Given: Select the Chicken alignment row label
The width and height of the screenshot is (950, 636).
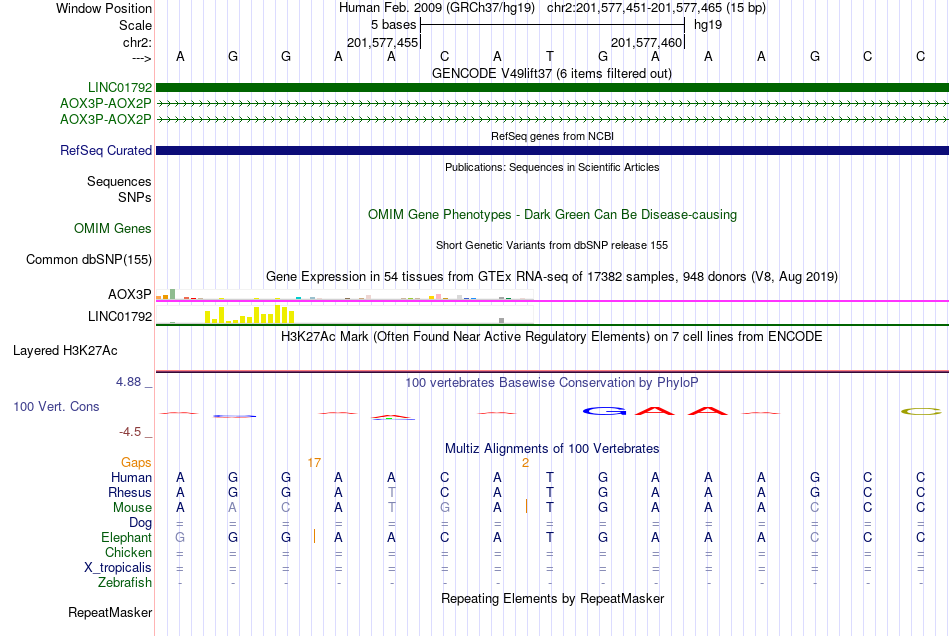Looking at the screenshot, I should pos(128,552).
